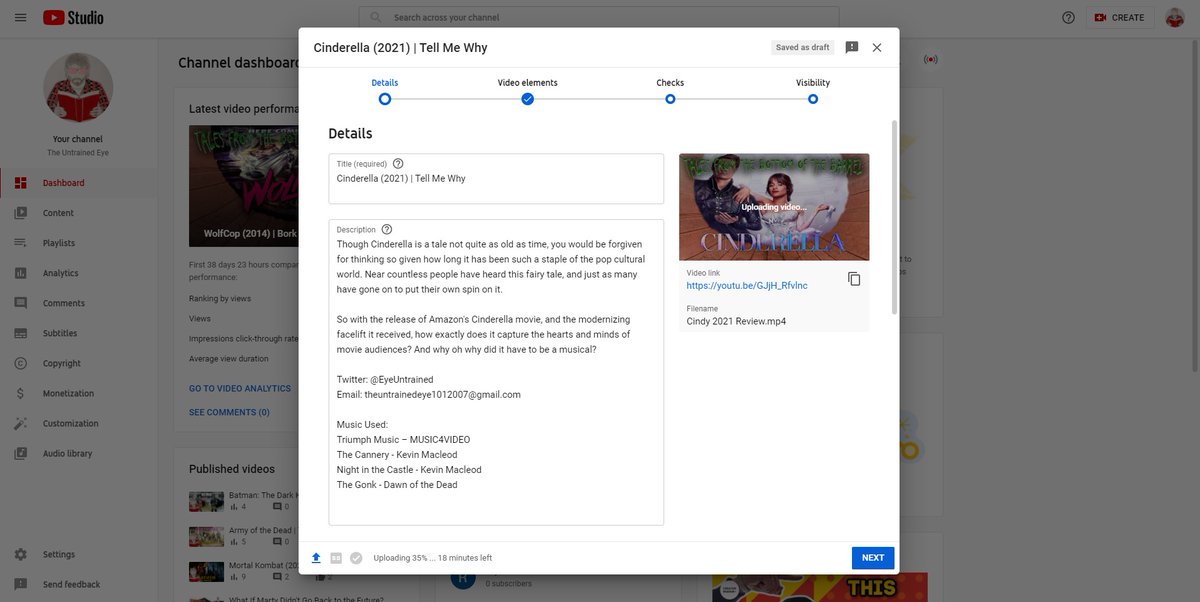Click the checks status checkmark icon
The width and height of the screenshot is (1200, 602).
(x=356, y=558)
